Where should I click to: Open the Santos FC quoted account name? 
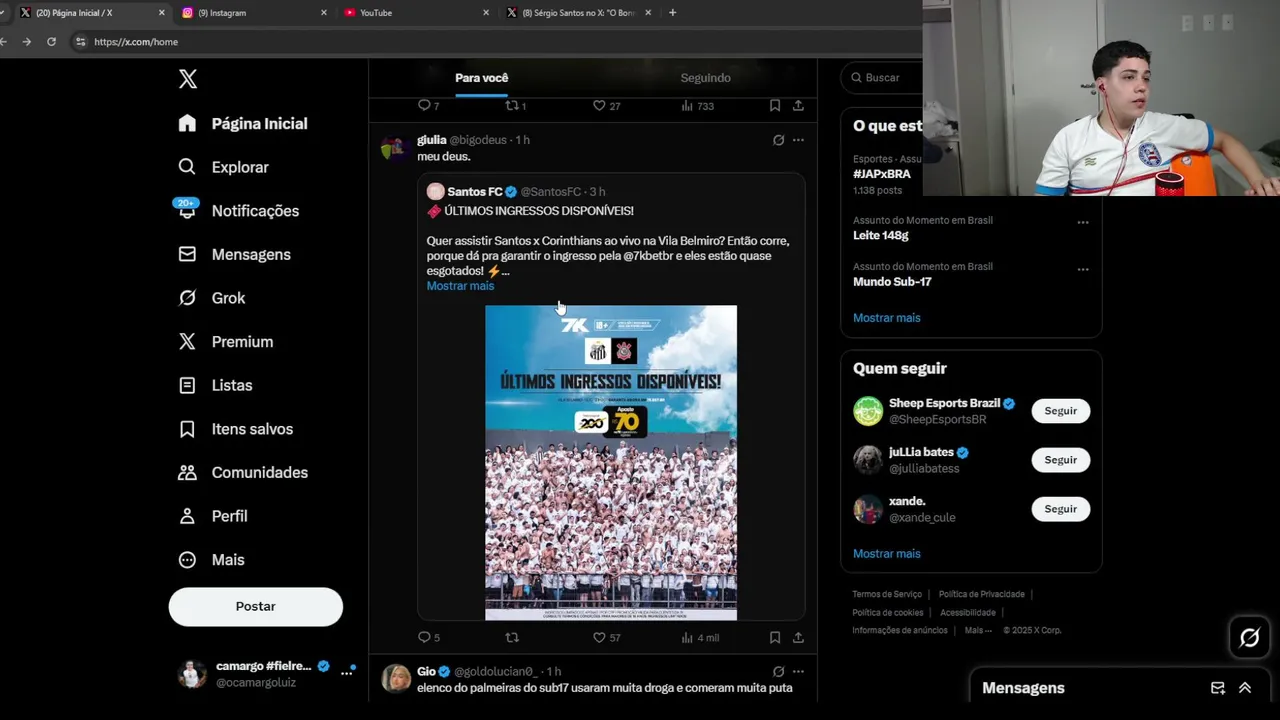474,191
